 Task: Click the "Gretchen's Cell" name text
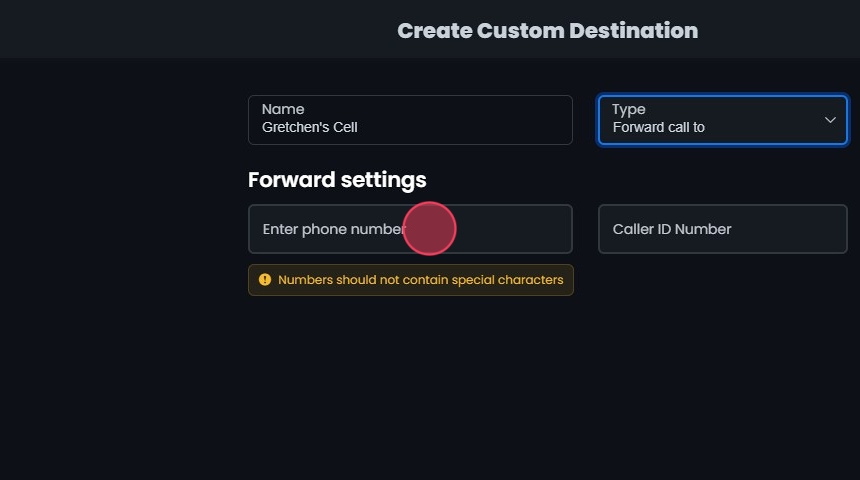pyautogui.click(x=310, y=128)
